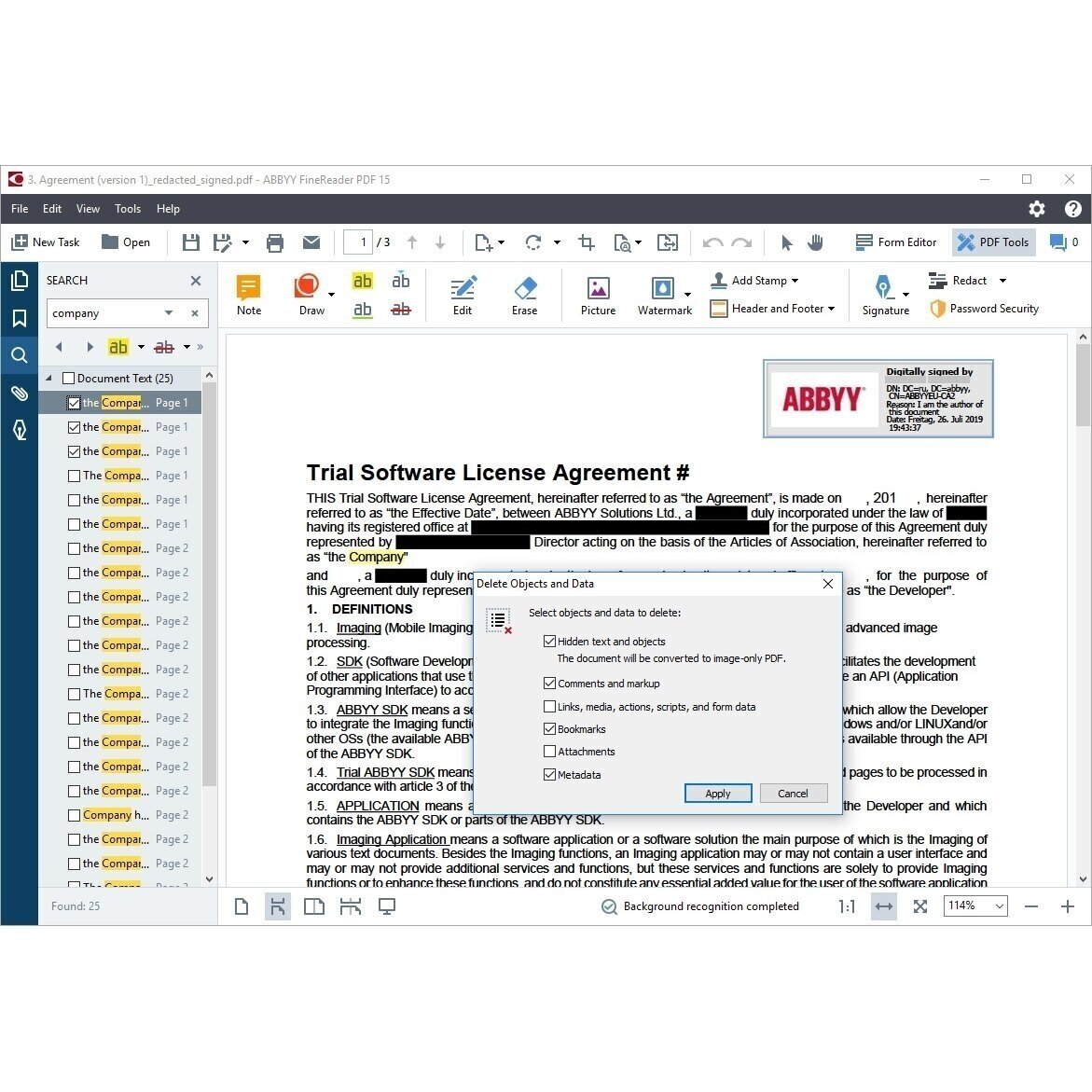This screenshot has width=1092, height=1092.
Task: Open the Bookmarks panel in sidebar
Action: point(20,318)
